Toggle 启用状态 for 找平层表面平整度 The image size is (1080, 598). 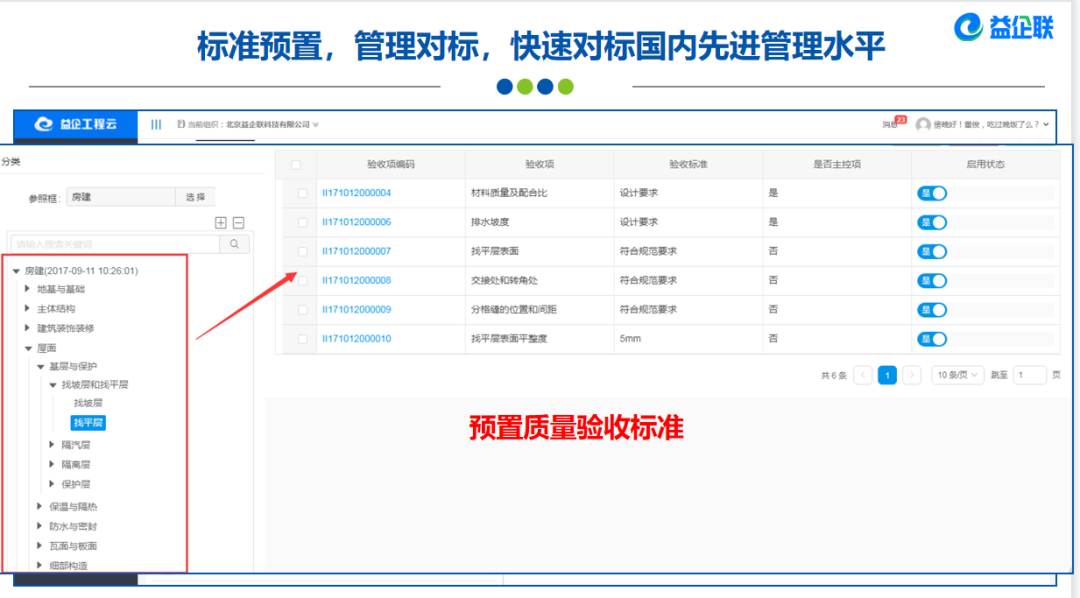point(932,339)
